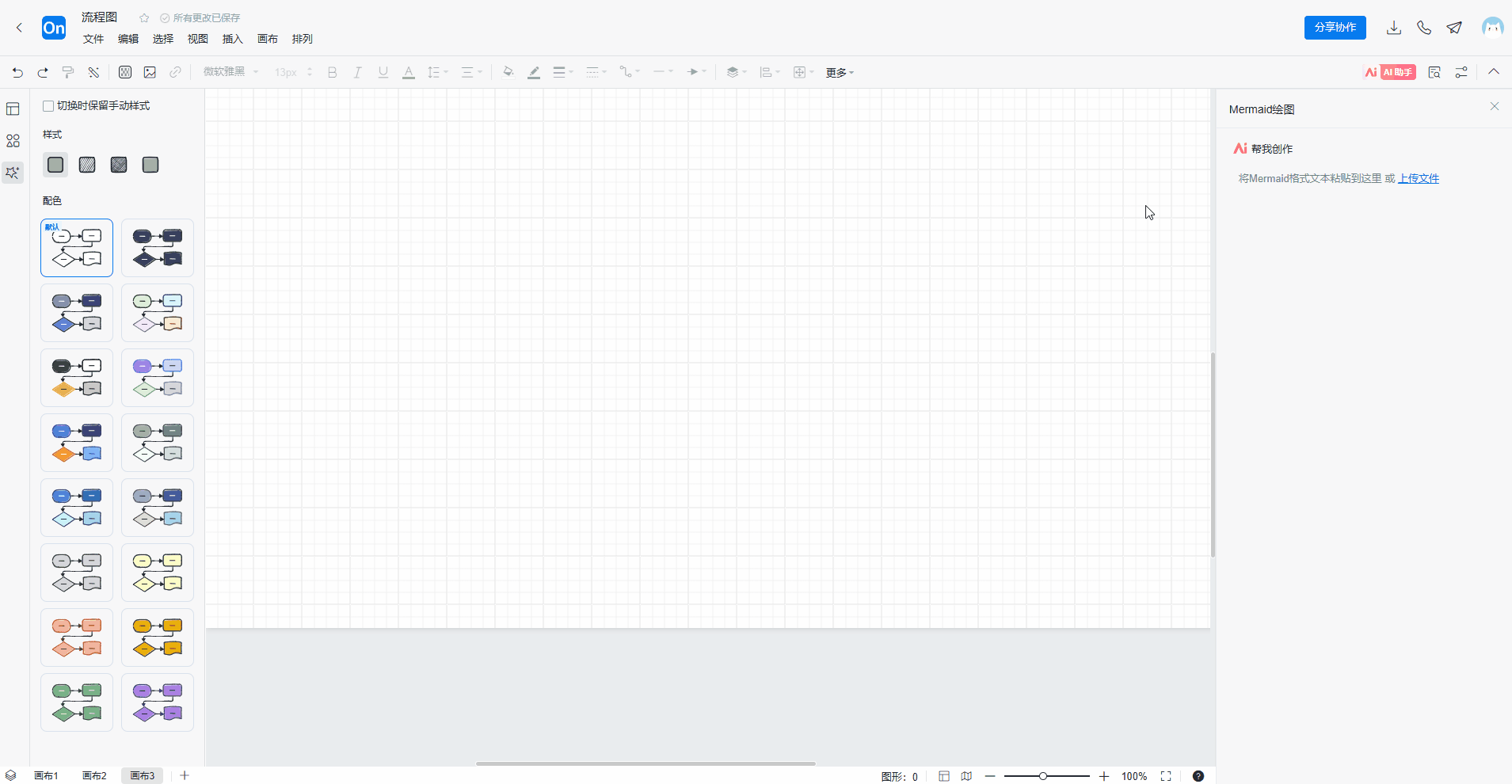The height and width of the screenshot is (784, 1512).
Task: Enable 切换时保留手动样式 checkbox
Action: pyautogui.click(x=48, y=106)
